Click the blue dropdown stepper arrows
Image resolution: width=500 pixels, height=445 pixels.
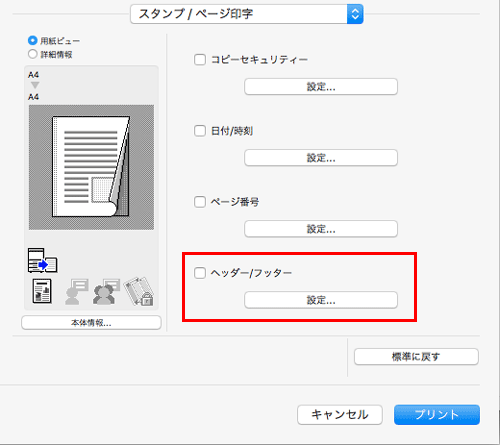(x=355, y=14)
